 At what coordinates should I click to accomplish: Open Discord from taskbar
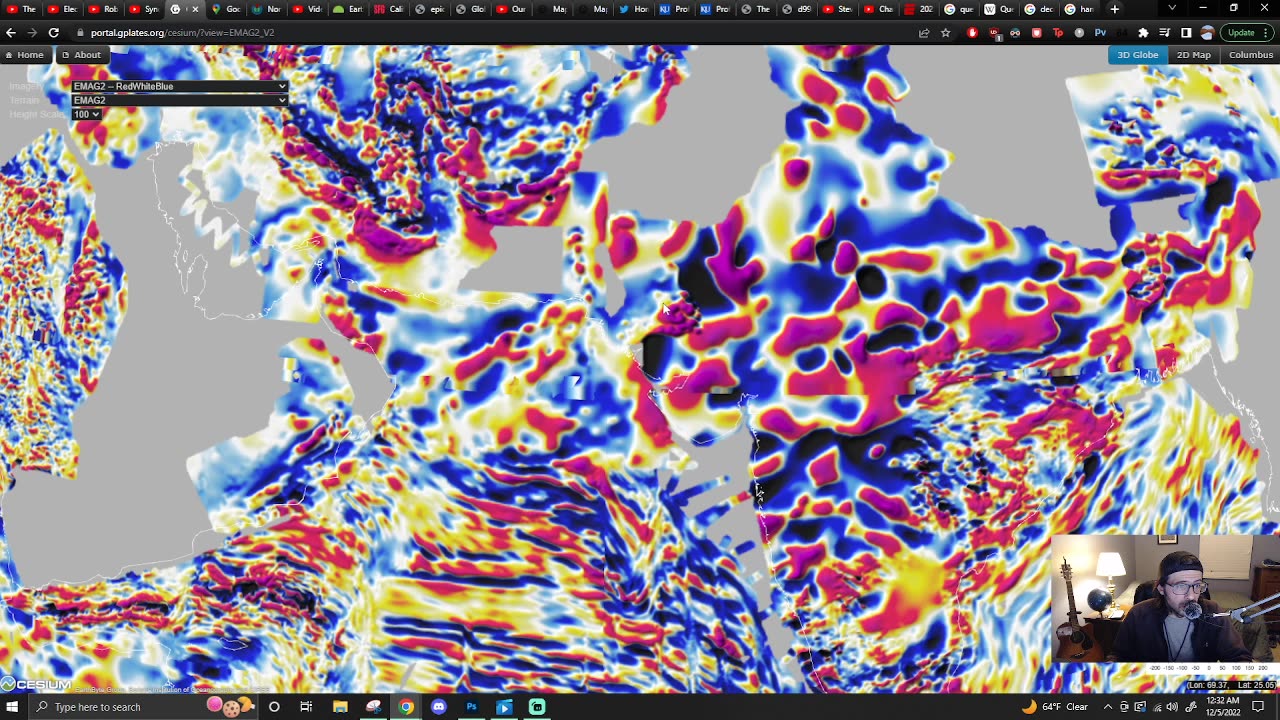pos(439,707)
